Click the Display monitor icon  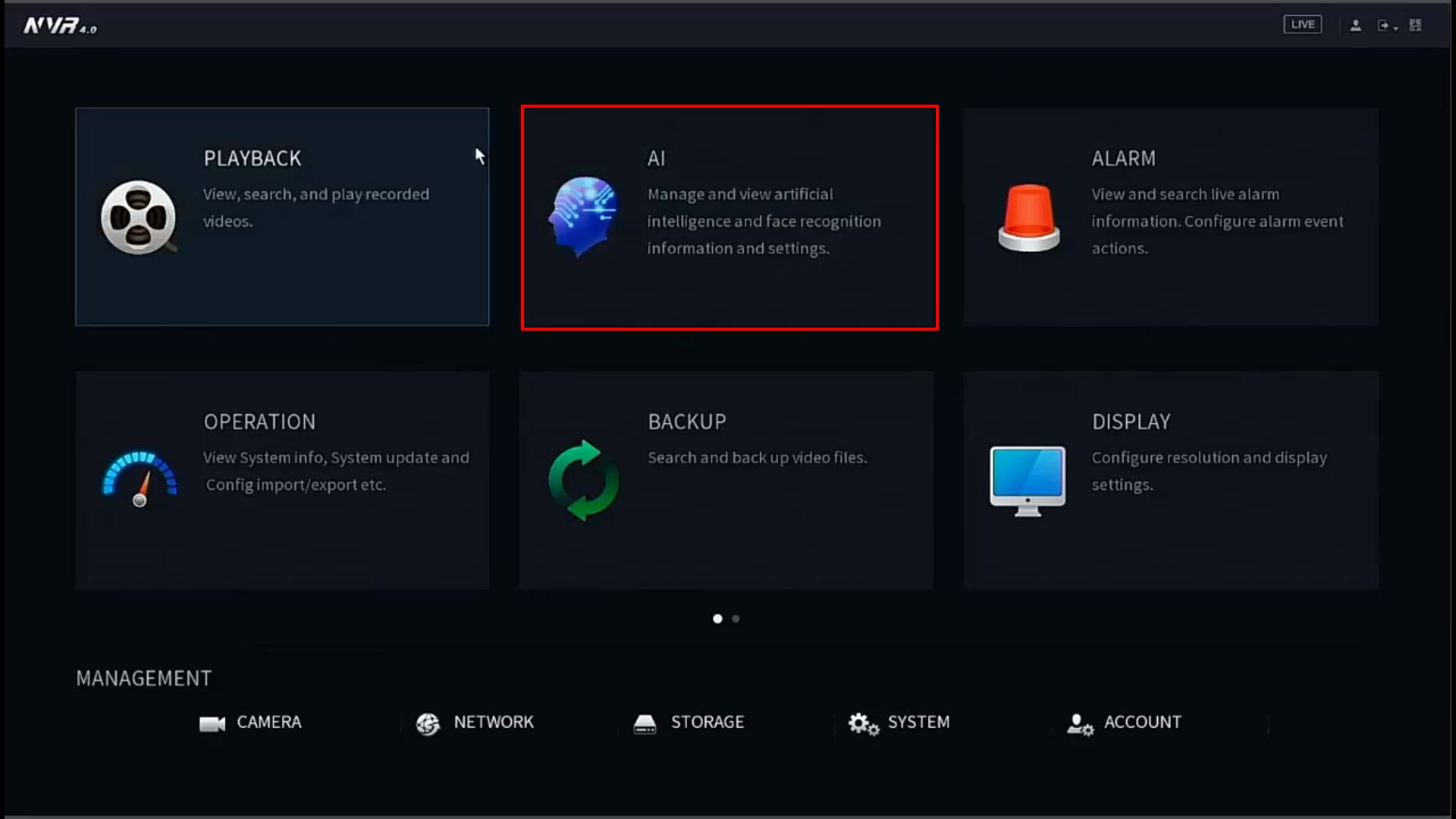coord(1028,480)
